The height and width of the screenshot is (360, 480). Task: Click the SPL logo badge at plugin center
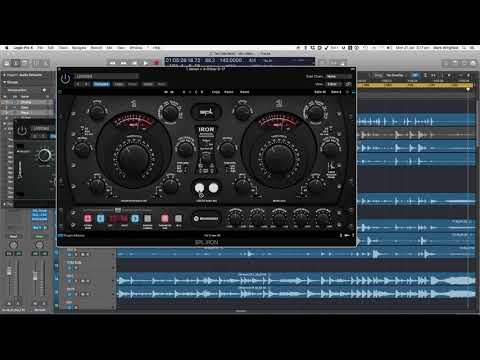click(206, 112)
